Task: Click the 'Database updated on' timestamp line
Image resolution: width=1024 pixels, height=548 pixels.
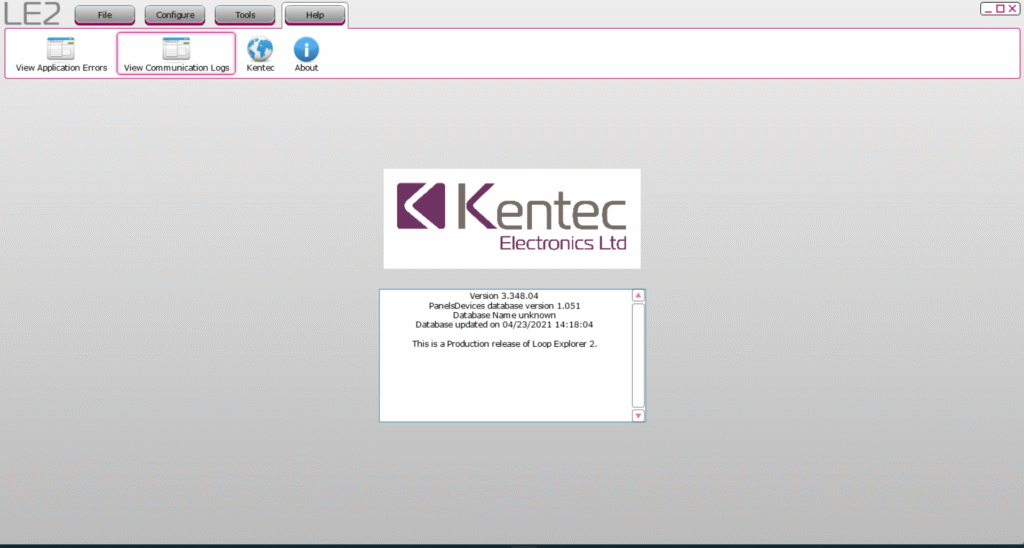Action: coord(504,324)
